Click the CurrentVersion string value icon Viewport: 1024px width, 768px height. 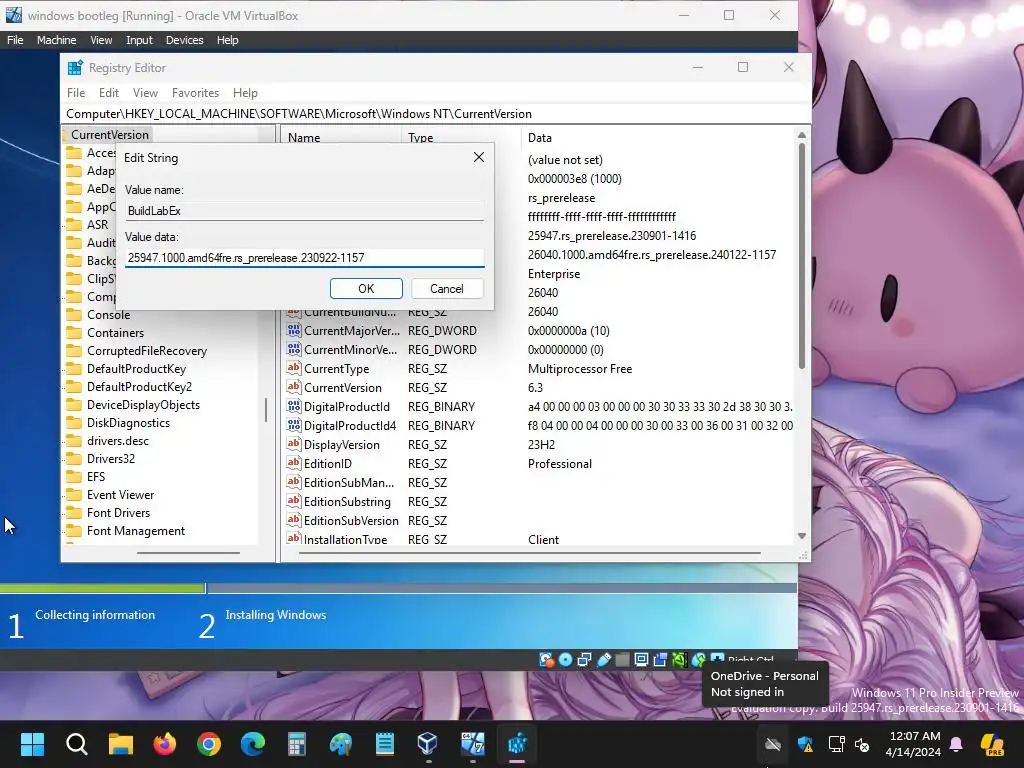coord(294,387)
